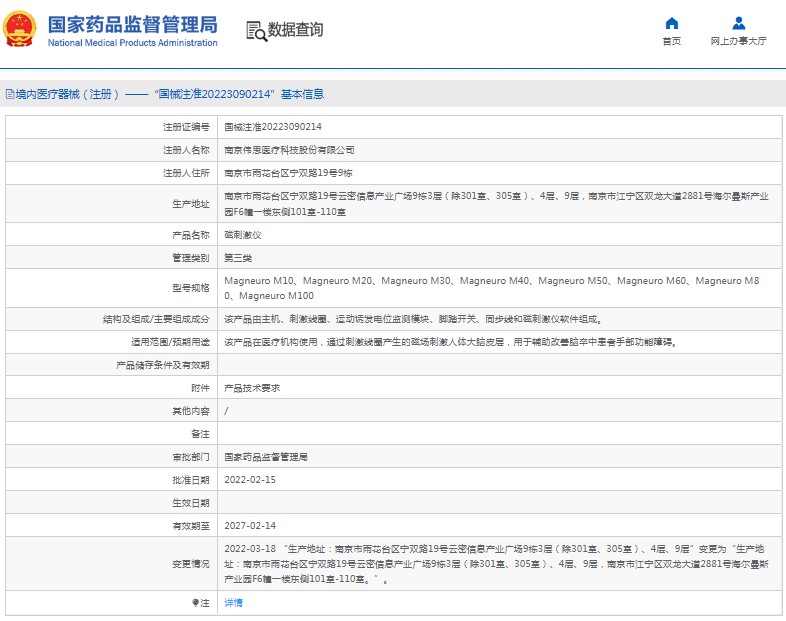Select the 型号规格 label
786x621 pixels.
(x=190, y=288)
